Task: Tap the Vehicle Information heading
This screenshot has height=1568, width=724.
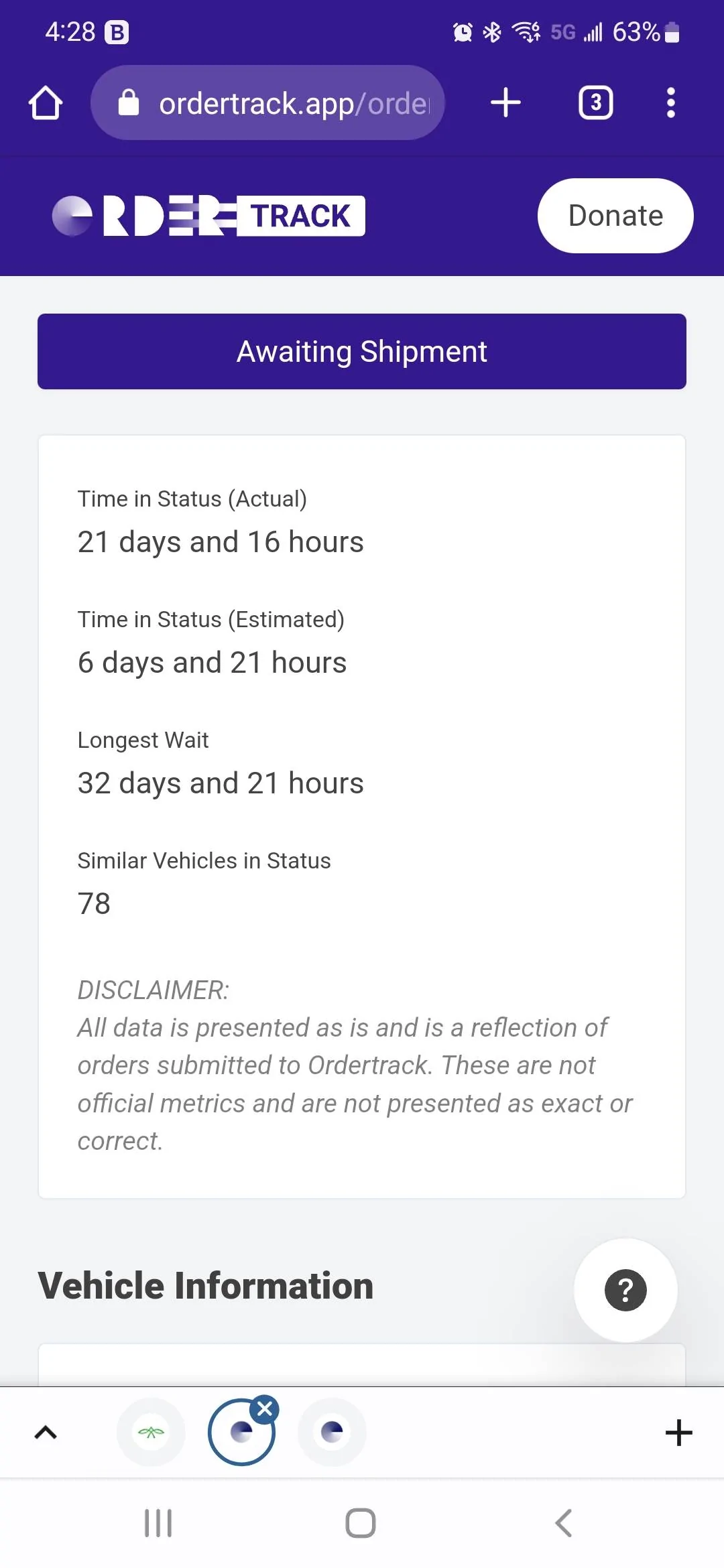Action: point(205,1285)
